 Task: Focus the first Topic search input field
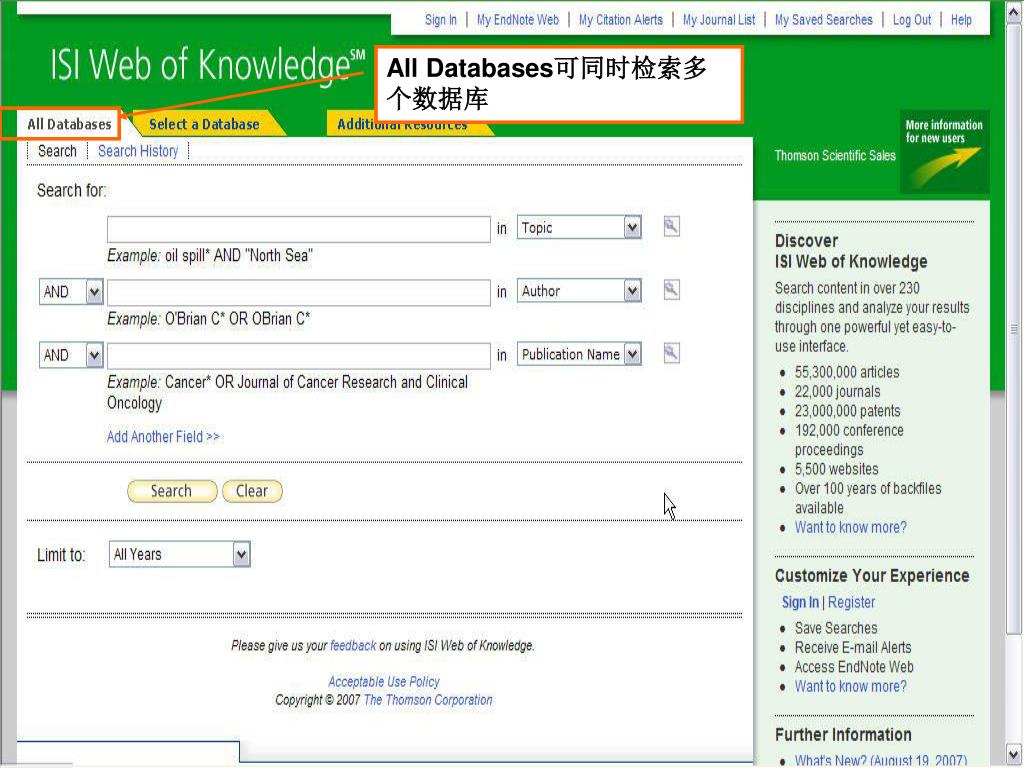pyautogui.click(x=298, y=229)
